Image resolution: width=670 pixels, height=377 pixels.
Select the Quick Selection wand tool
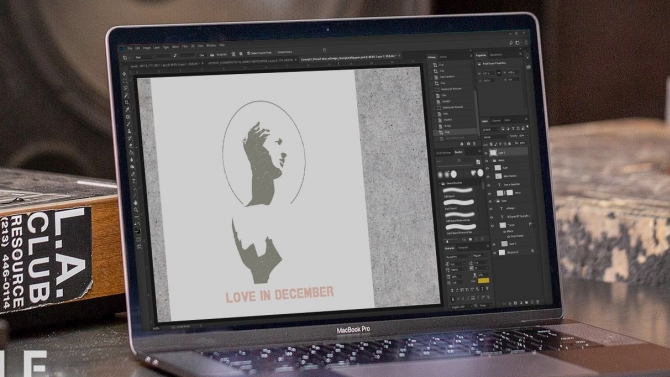(x=126, y=95)
